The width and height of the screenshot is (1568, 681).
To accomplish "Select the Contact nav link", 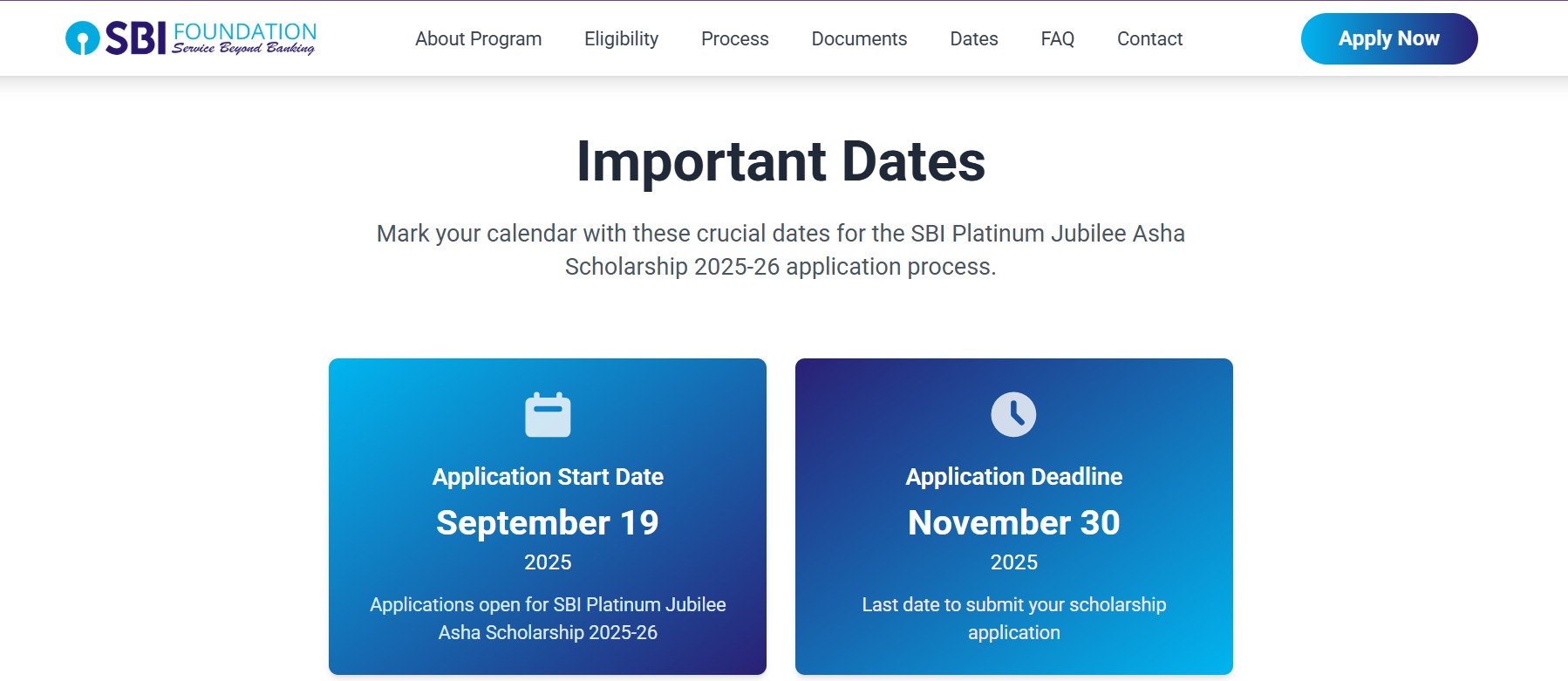I will point(1149,39).
